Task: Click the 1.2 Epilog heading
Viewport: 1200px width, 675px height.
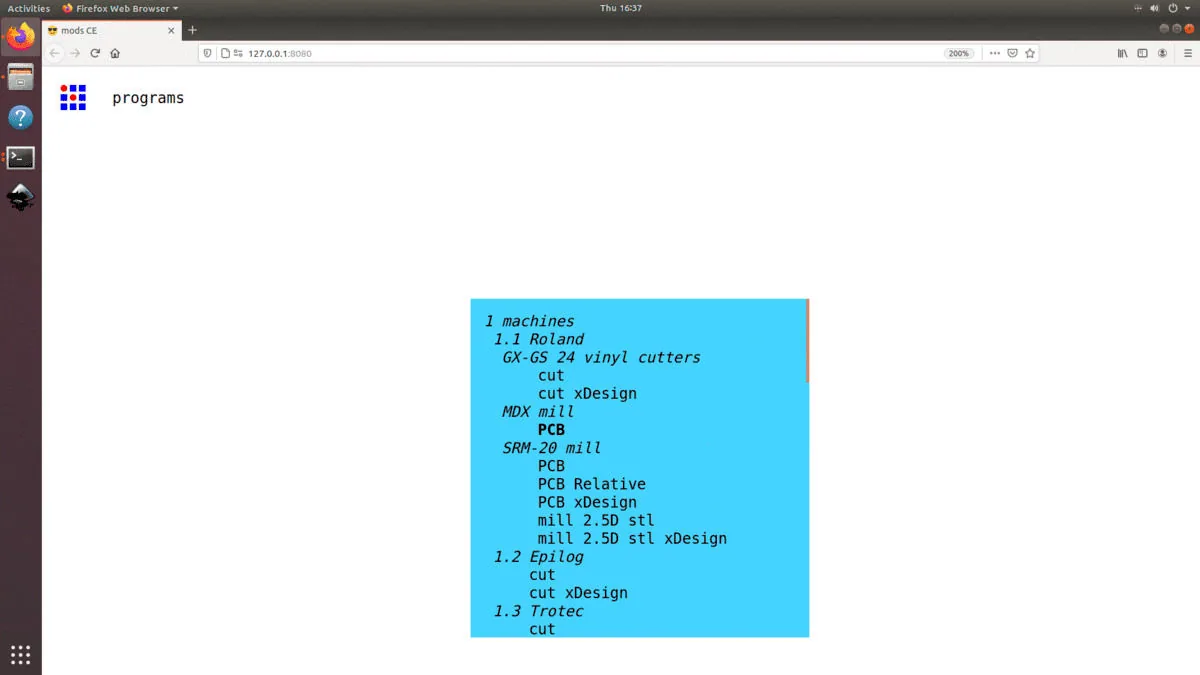Action: pyautogui.click(x=538, y=556)
